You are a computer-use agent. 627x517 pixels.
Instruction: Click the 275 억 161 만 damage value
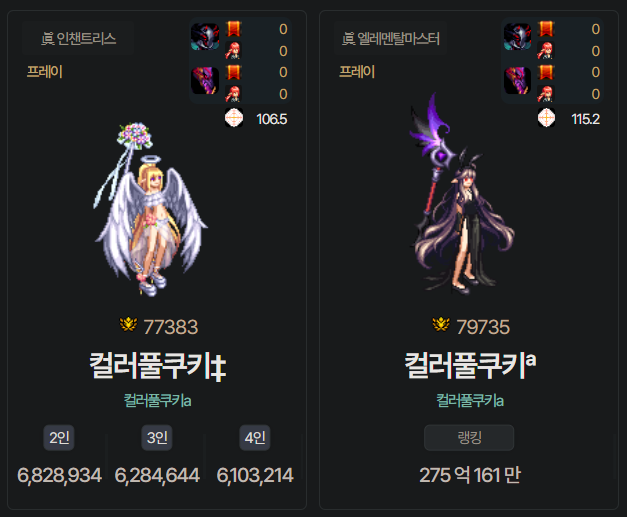pos(470,475)
